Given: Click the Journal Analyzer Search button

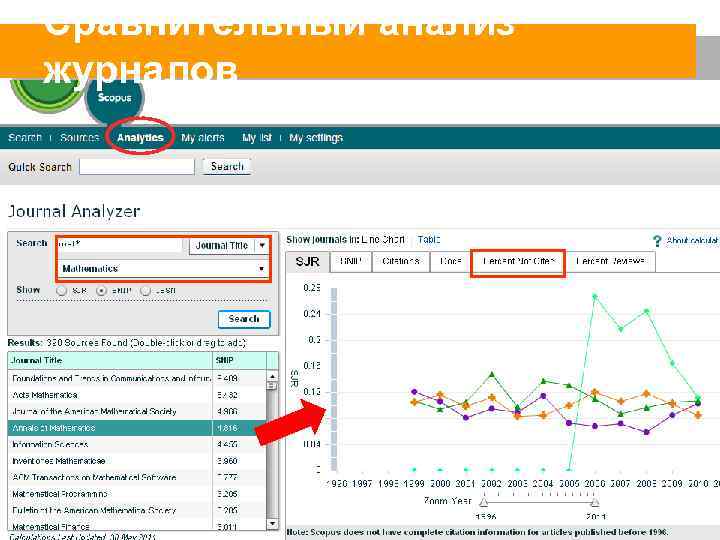Looking at the screenshot, I should [244, 319].
